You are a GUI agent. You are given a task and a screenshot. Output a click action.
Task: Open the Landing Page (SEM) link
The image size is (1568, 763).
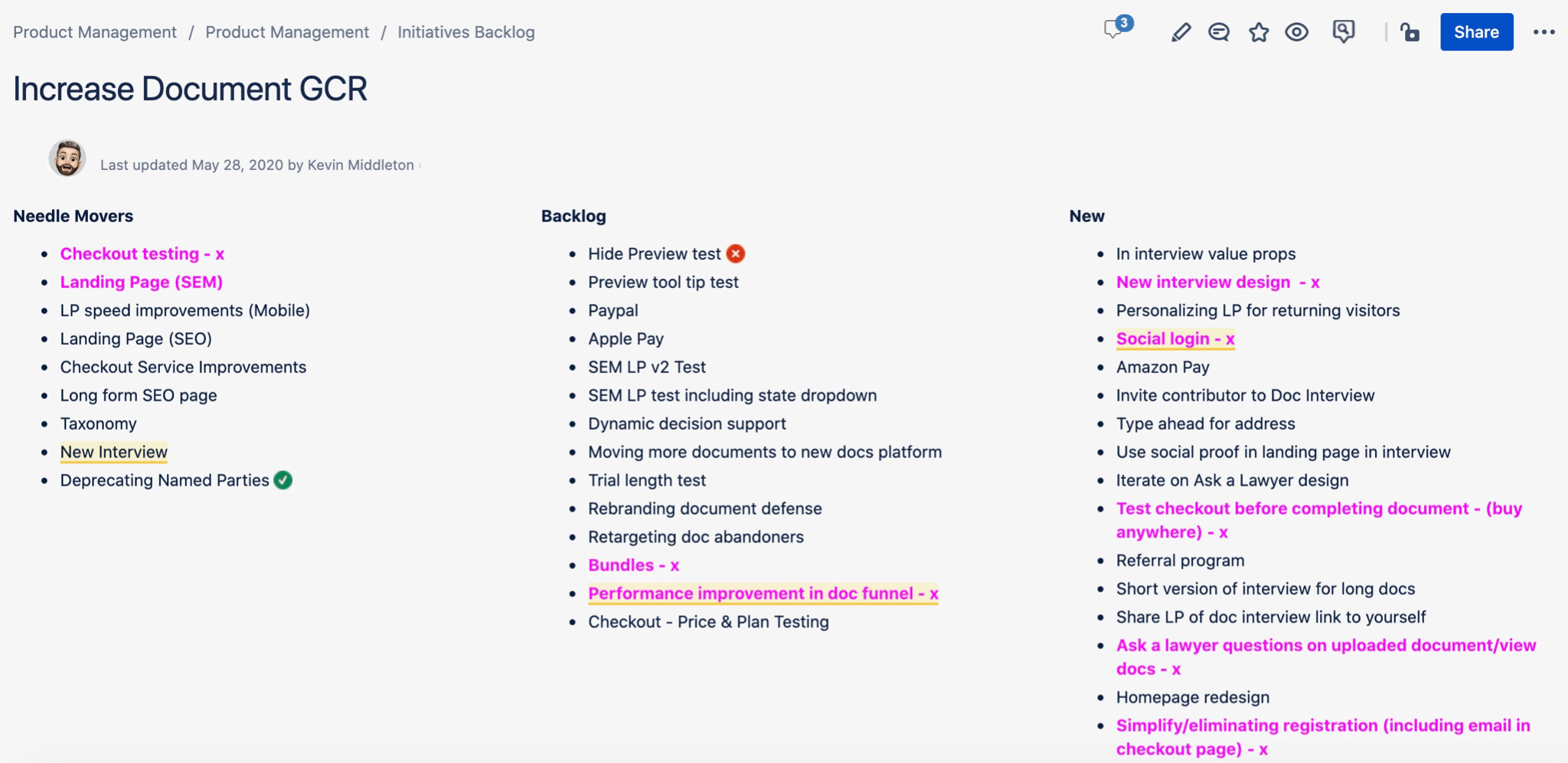141,282
